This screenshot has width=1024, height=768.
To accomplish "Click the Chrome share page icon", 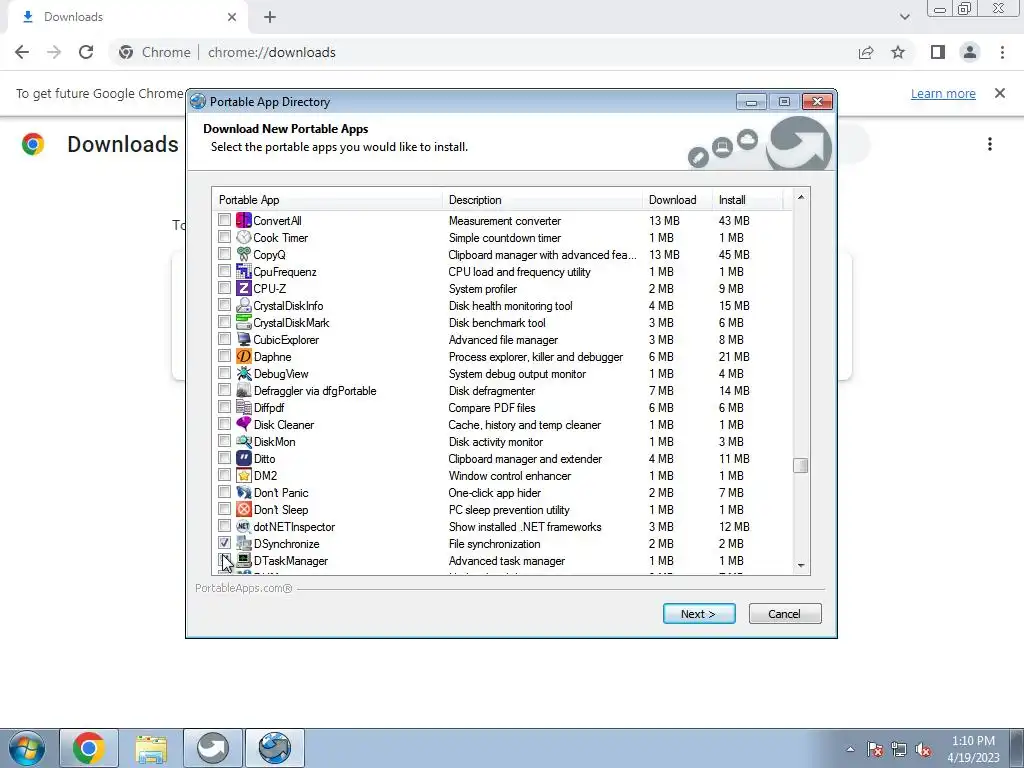I will pos(866,52).
